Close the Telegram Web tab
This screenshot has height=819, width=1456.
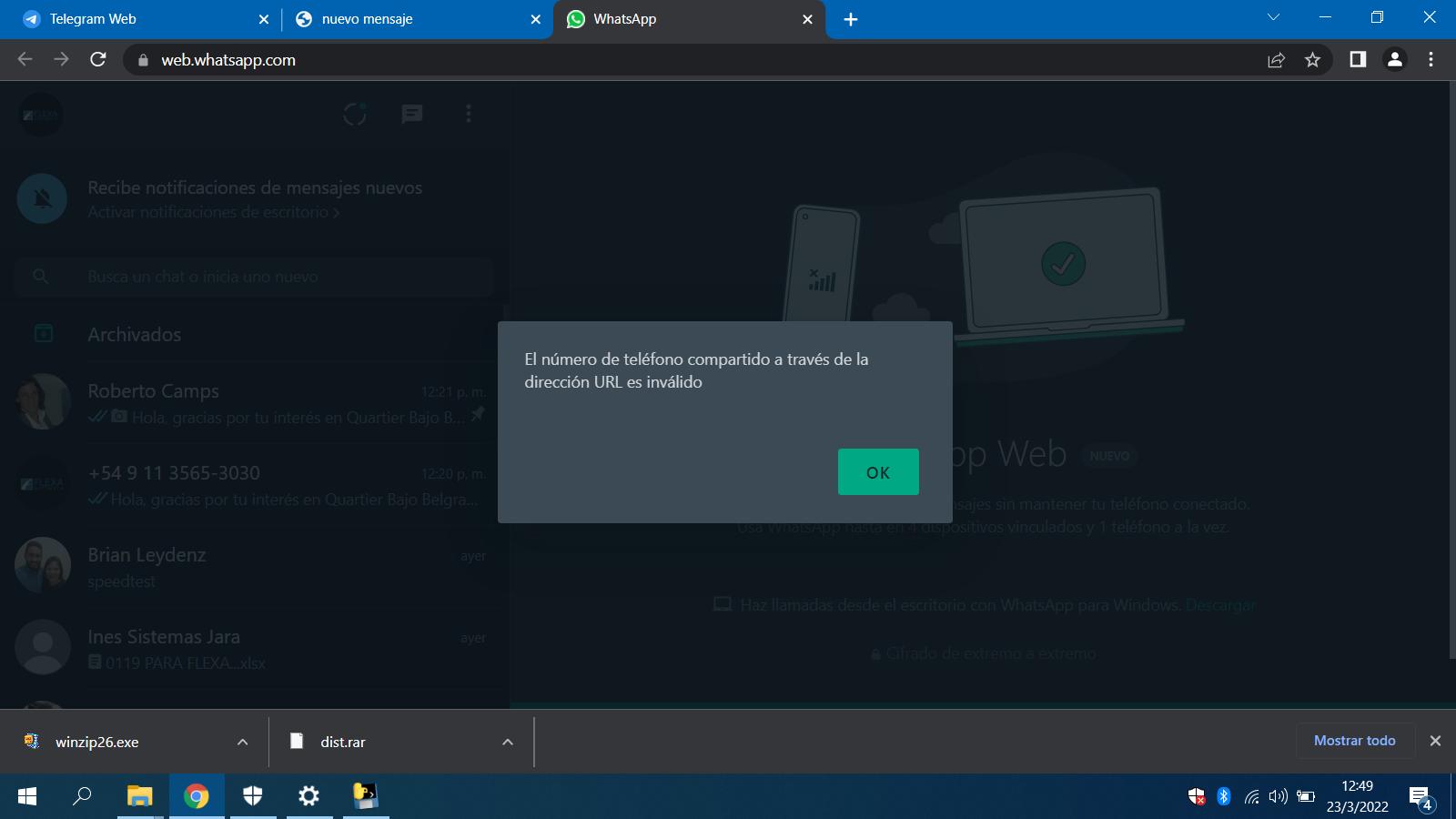pyautogui.click(x=264, y=19)
